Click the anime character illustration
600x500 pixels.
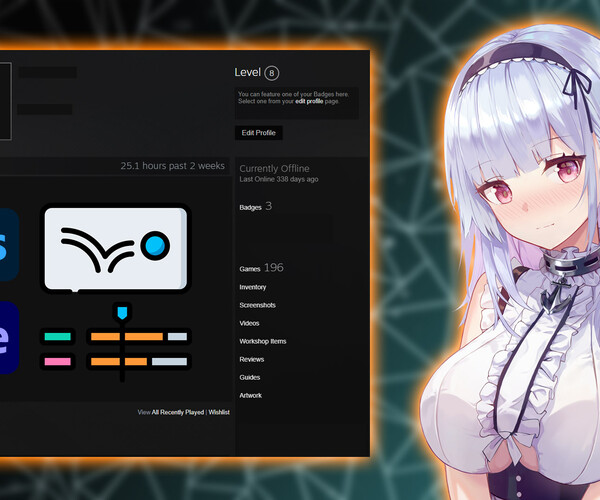(x=509, y=264)
